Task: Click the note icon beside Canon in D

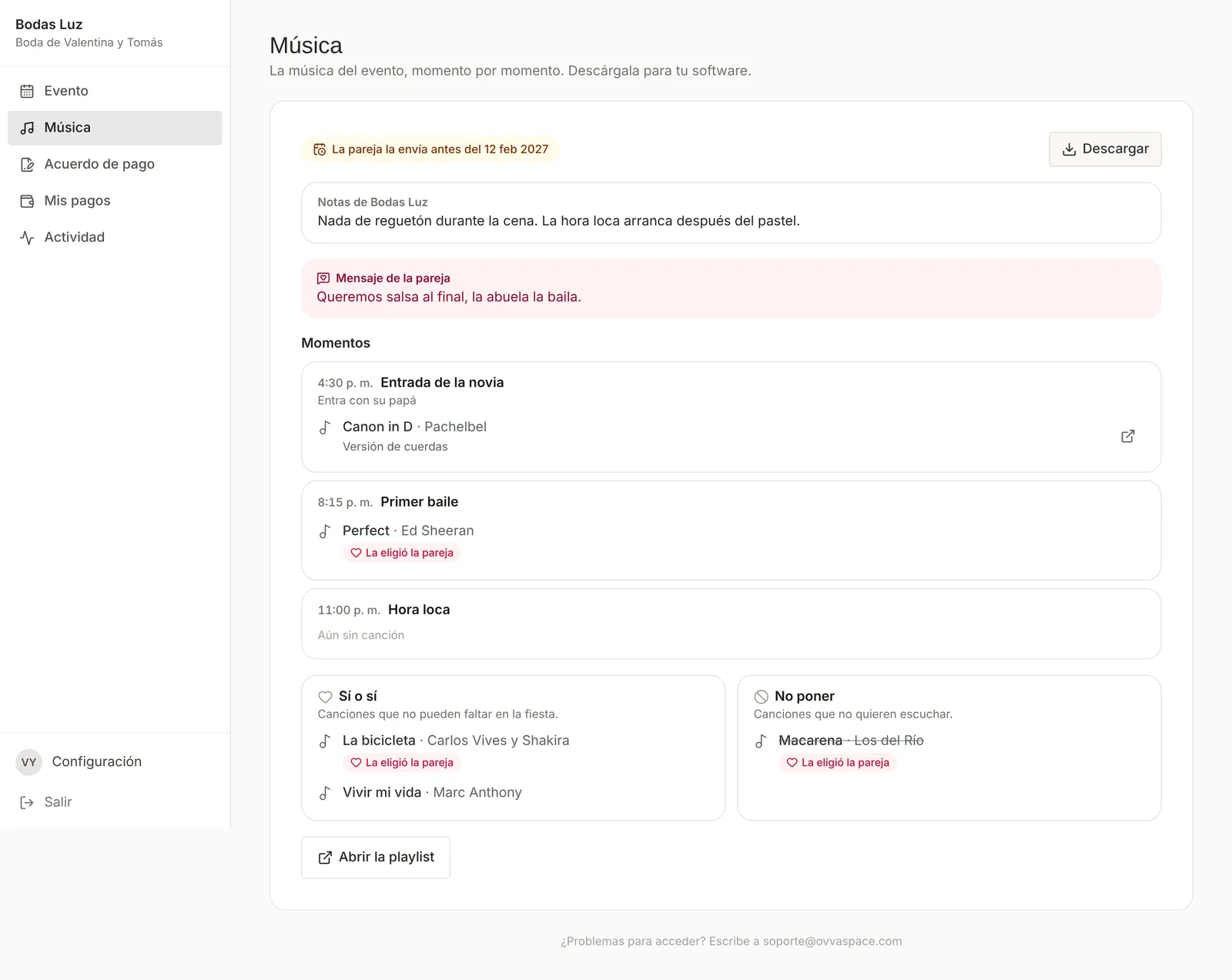Action: (x=325, y=427)
